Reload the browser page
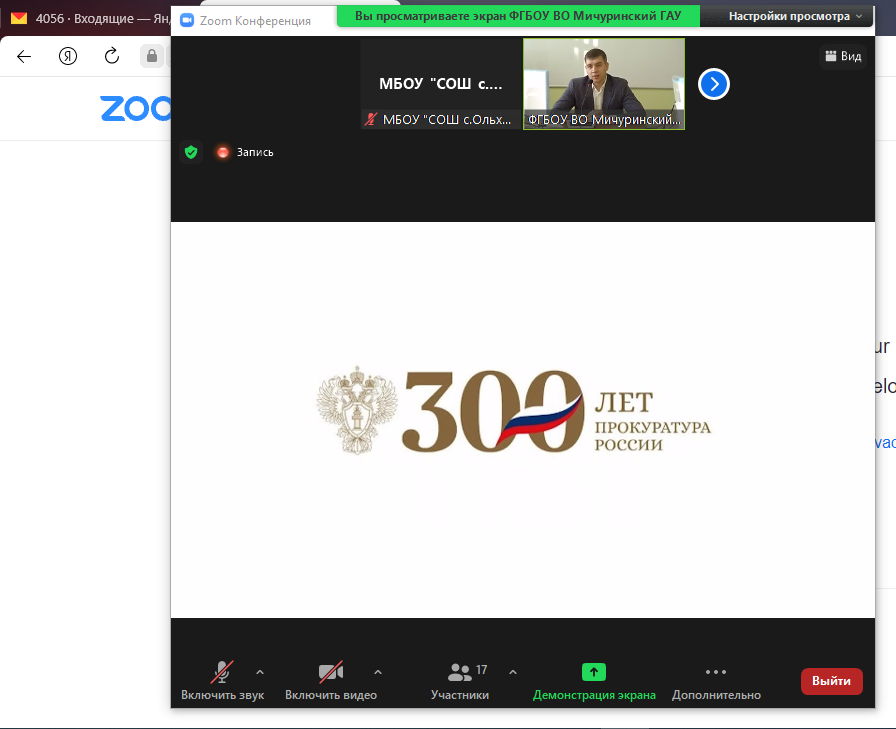 112,56
